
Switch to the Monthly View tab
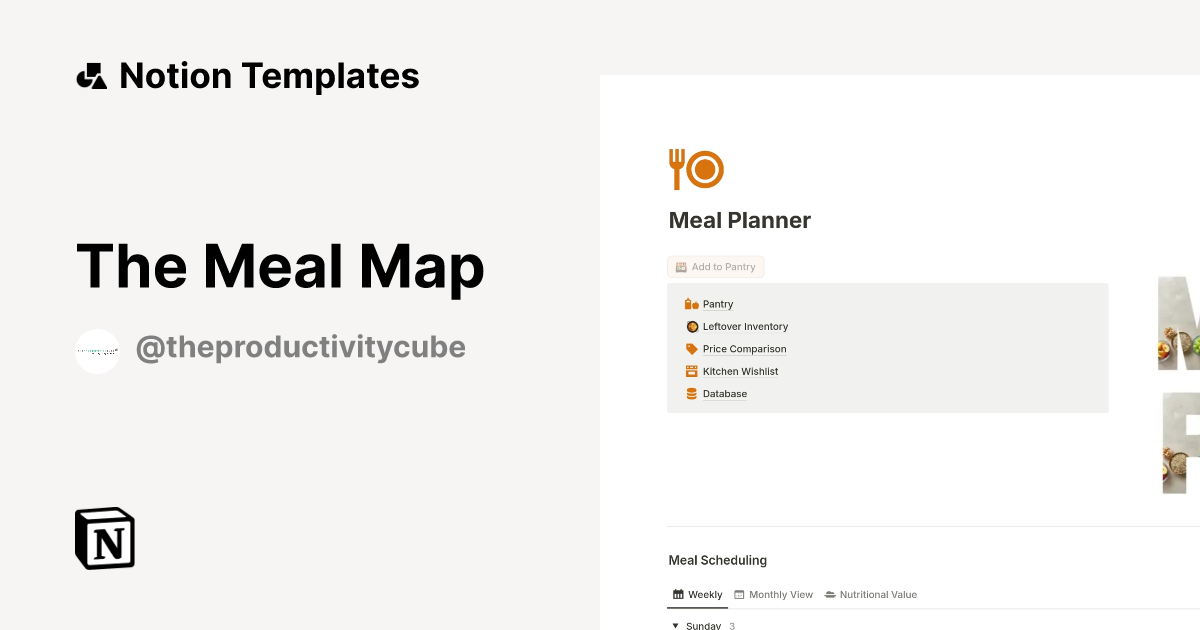pos(780,594)
